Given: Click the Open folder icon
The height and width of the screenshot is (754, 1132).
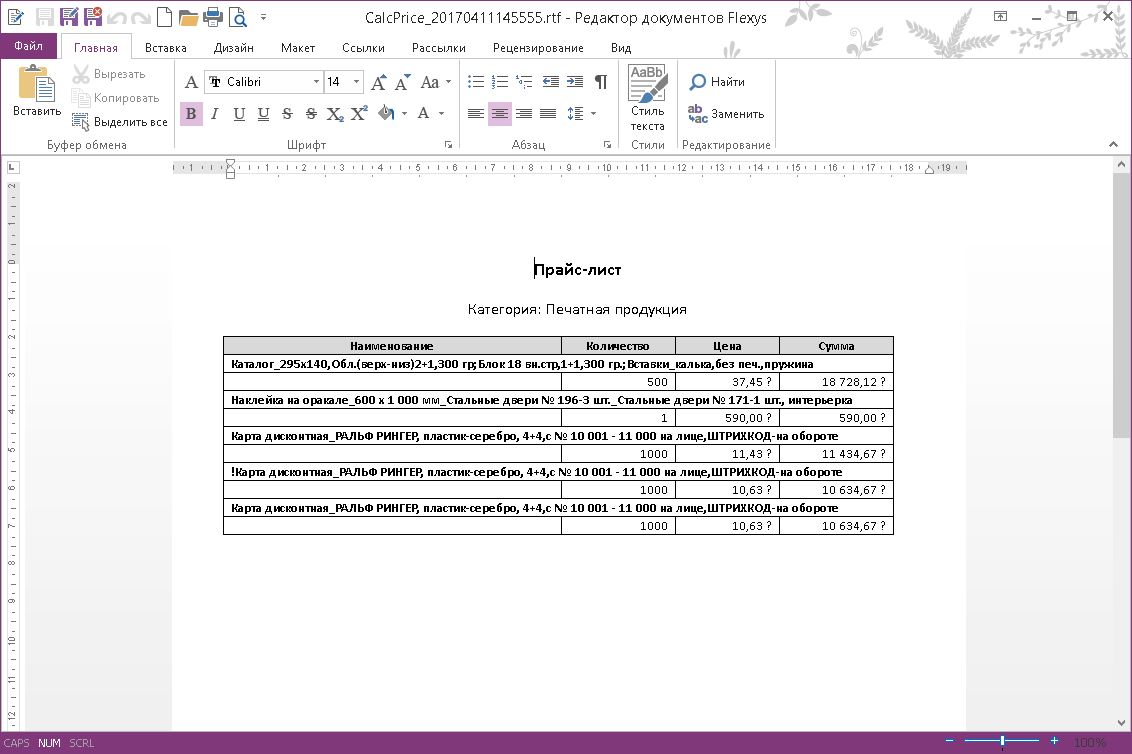Looking at the screenshot, I should [x=188, y=17].
